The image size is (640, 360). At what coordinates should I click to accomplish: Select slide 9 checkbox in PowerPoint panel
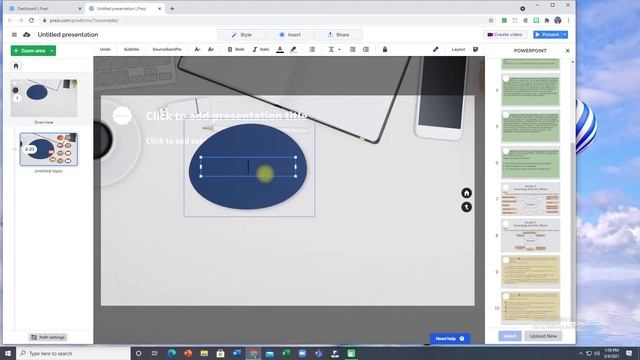[x=506, y=260]
